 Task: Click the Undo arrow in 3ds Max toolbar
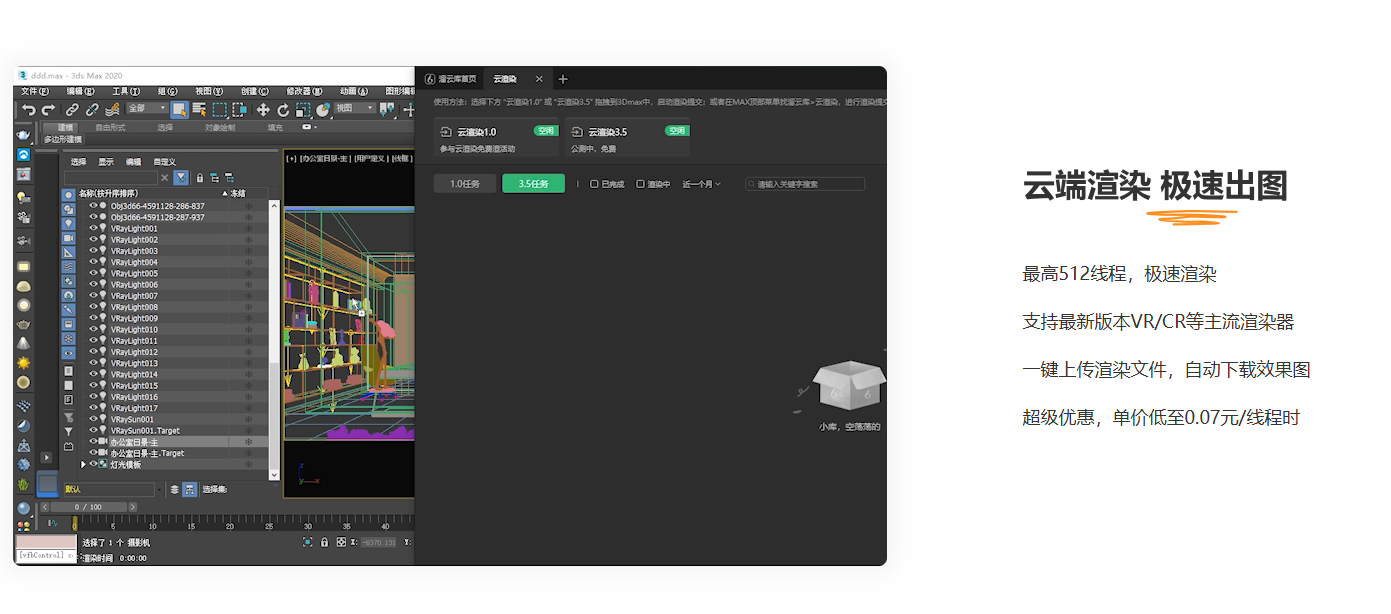pos(29,109)
